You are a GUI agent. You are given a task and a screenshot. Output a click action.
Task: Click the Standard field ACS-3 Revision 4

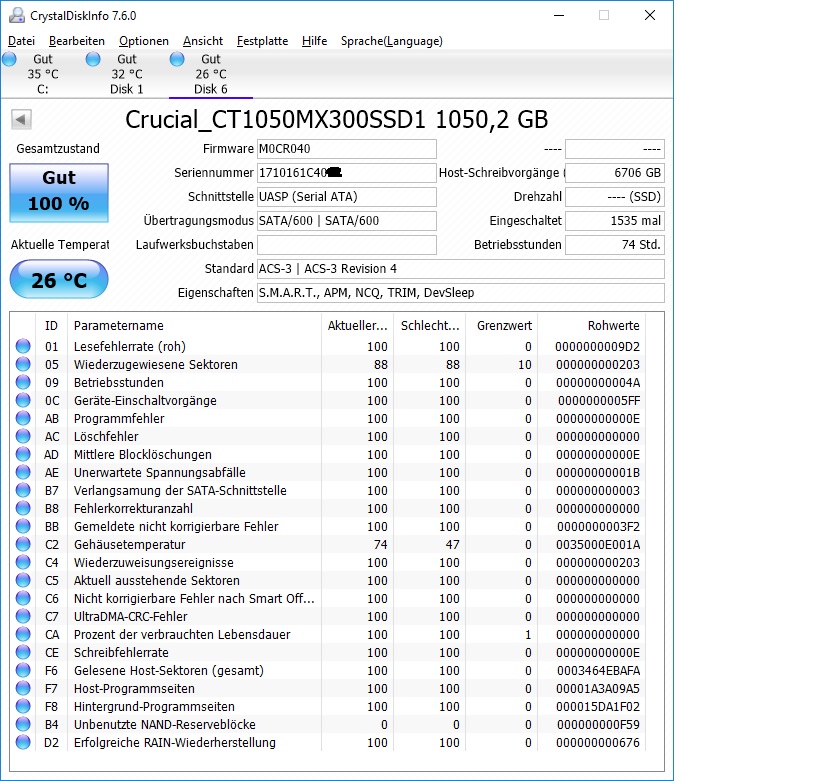coord(461,269)
